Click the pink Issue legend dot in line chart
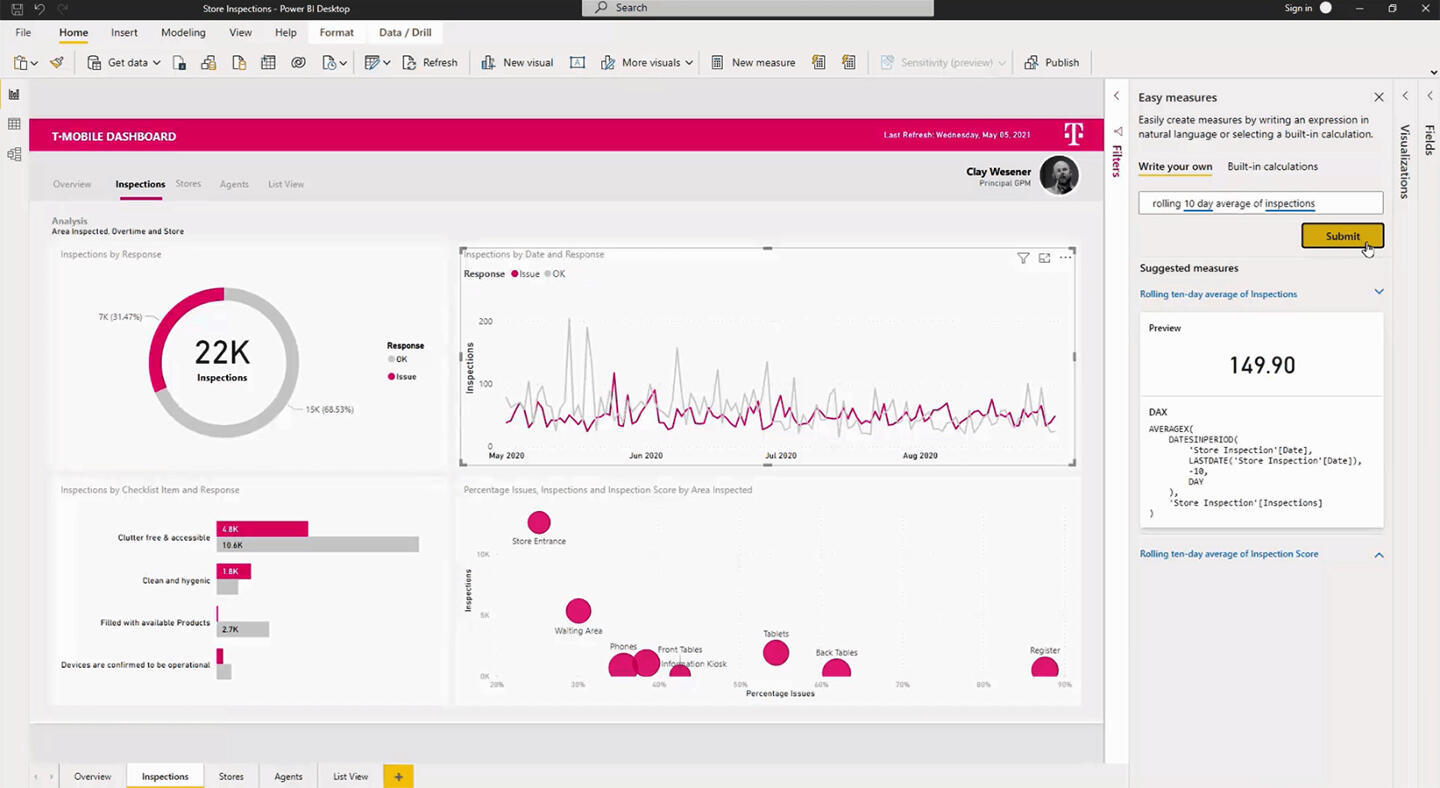 click(515, 274)
